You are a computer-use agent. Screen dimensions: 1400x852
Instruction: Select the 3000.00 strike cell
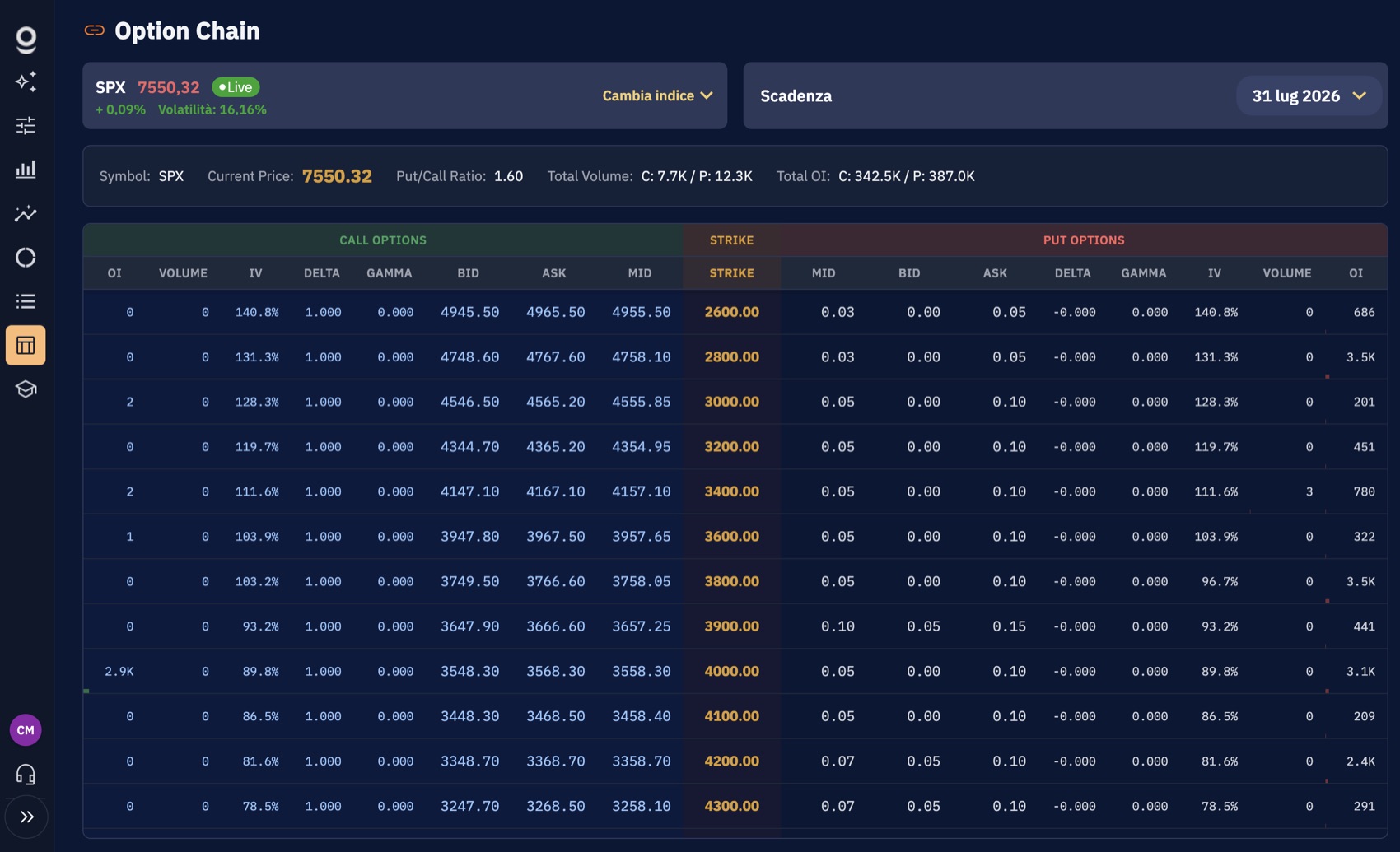732,402
